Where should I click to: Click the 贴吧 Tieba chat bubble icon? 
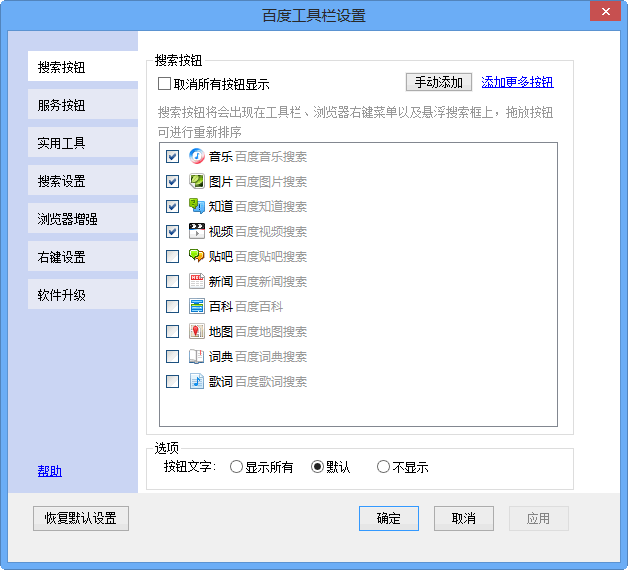coord(197,256)
